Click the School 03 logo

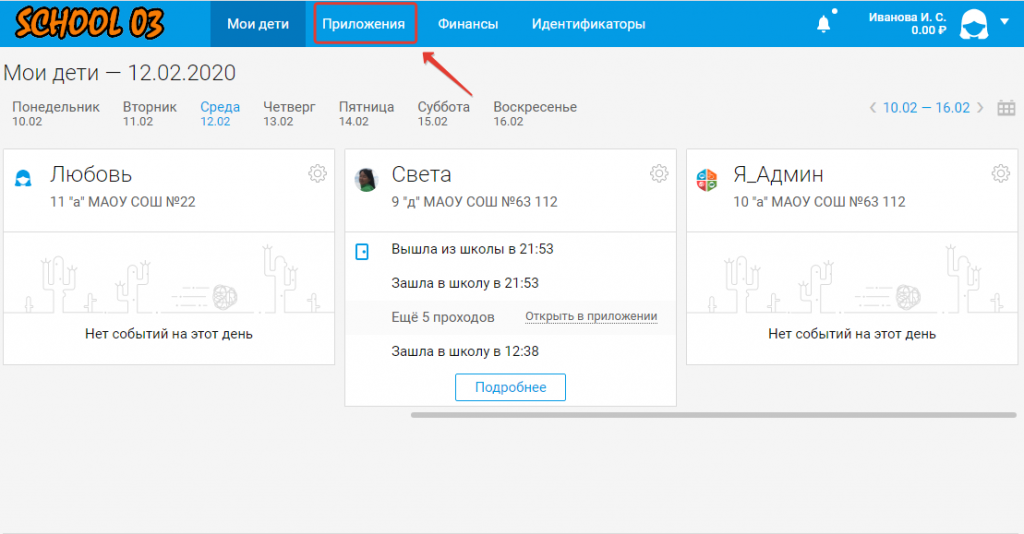tap(89, 24)
